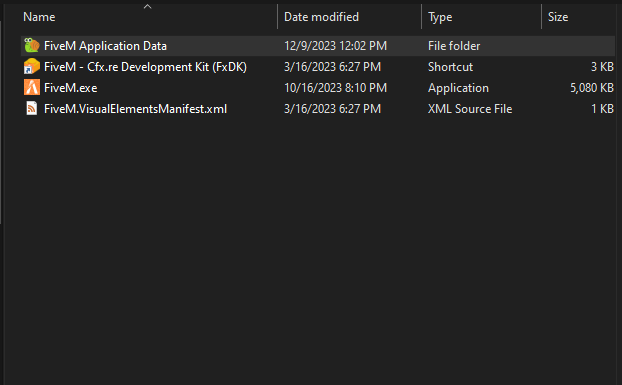Click the 'Application' type cell
Viewport: 622px width, 385px height.
point(458,88)
